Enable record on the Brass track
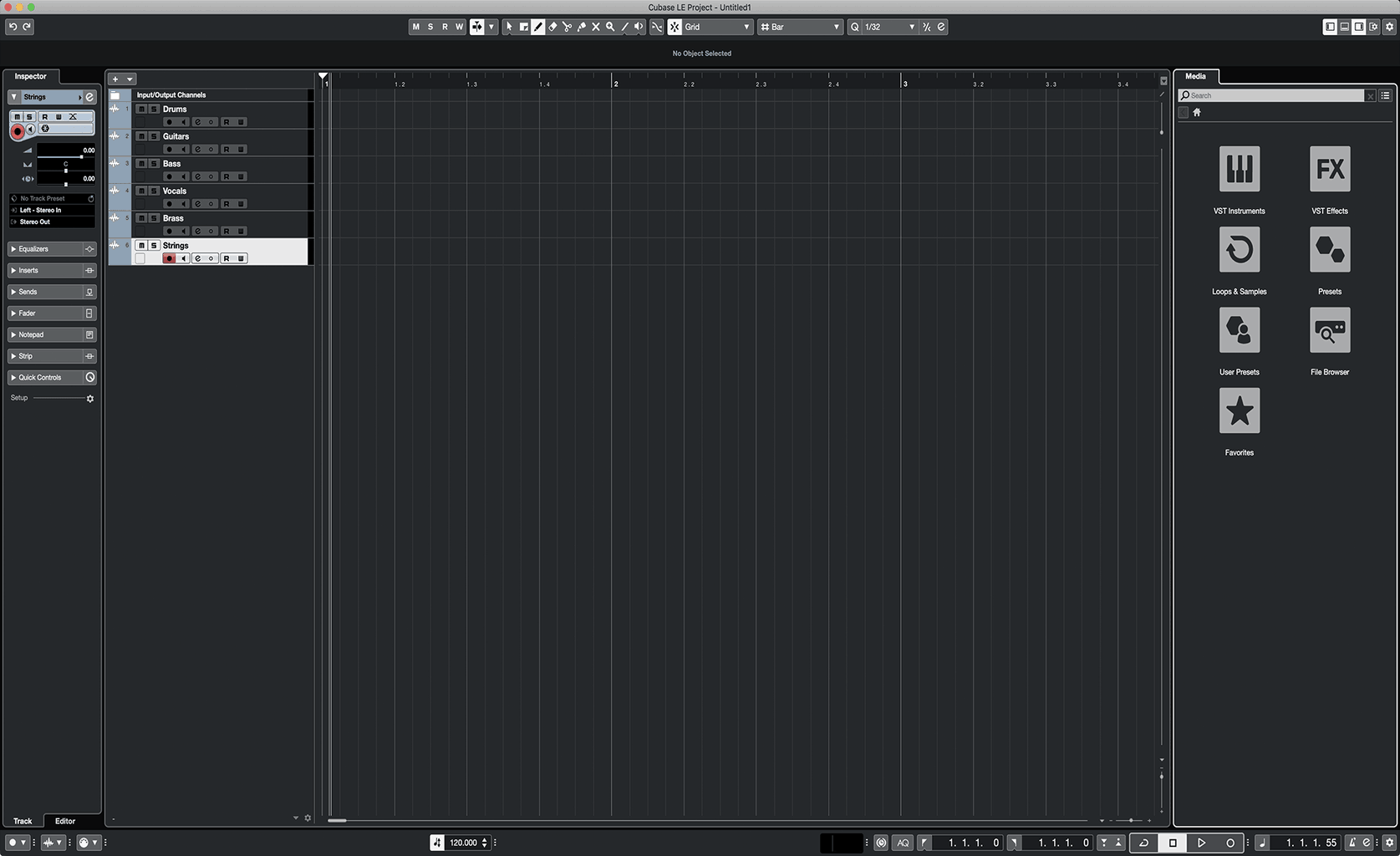This screenshot has width=1400, height=856. (169, 231)
